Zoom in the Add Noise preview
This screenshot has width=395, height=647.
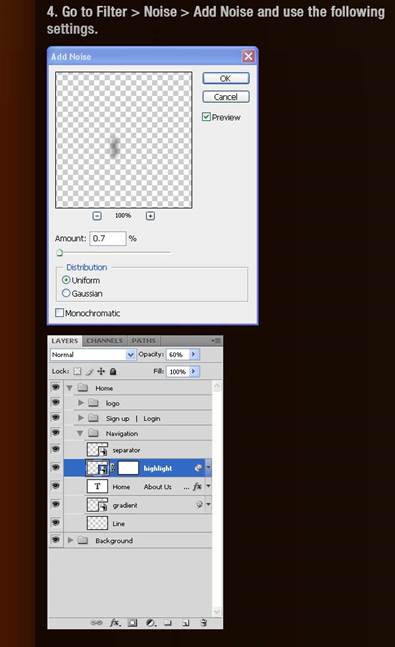150,216
